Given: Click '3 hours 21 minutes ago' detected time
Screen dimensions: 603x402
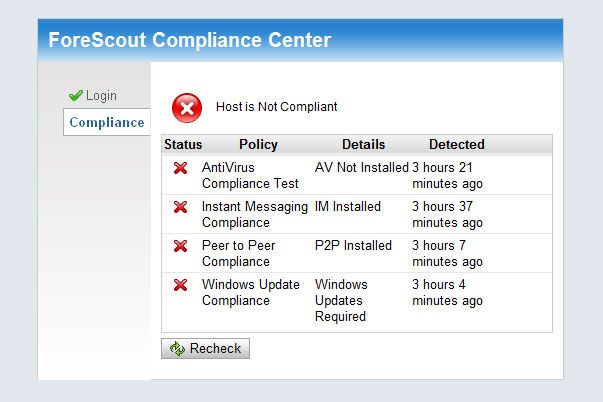Looking at the screenshot, I should tap(447, 175).
